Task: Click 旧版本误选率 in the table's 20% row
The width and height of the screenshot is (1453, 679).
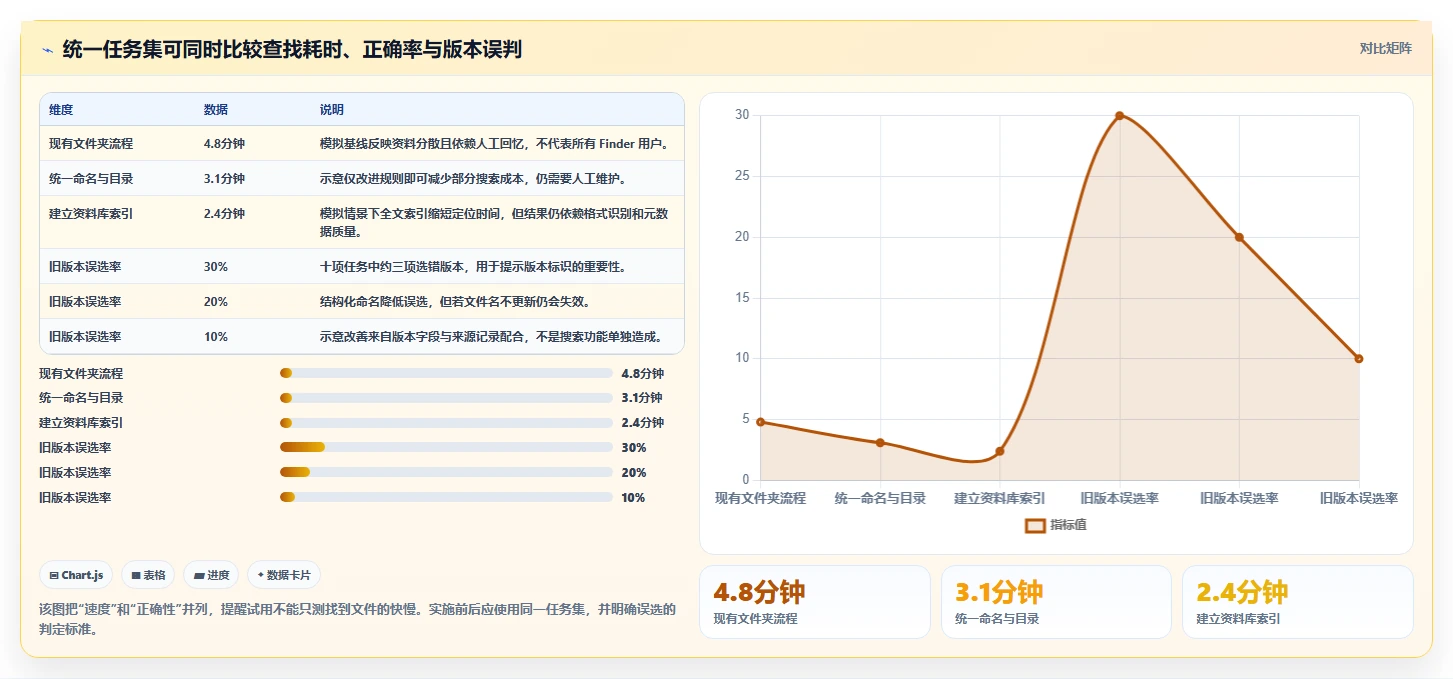Action: tap(85, 301)
